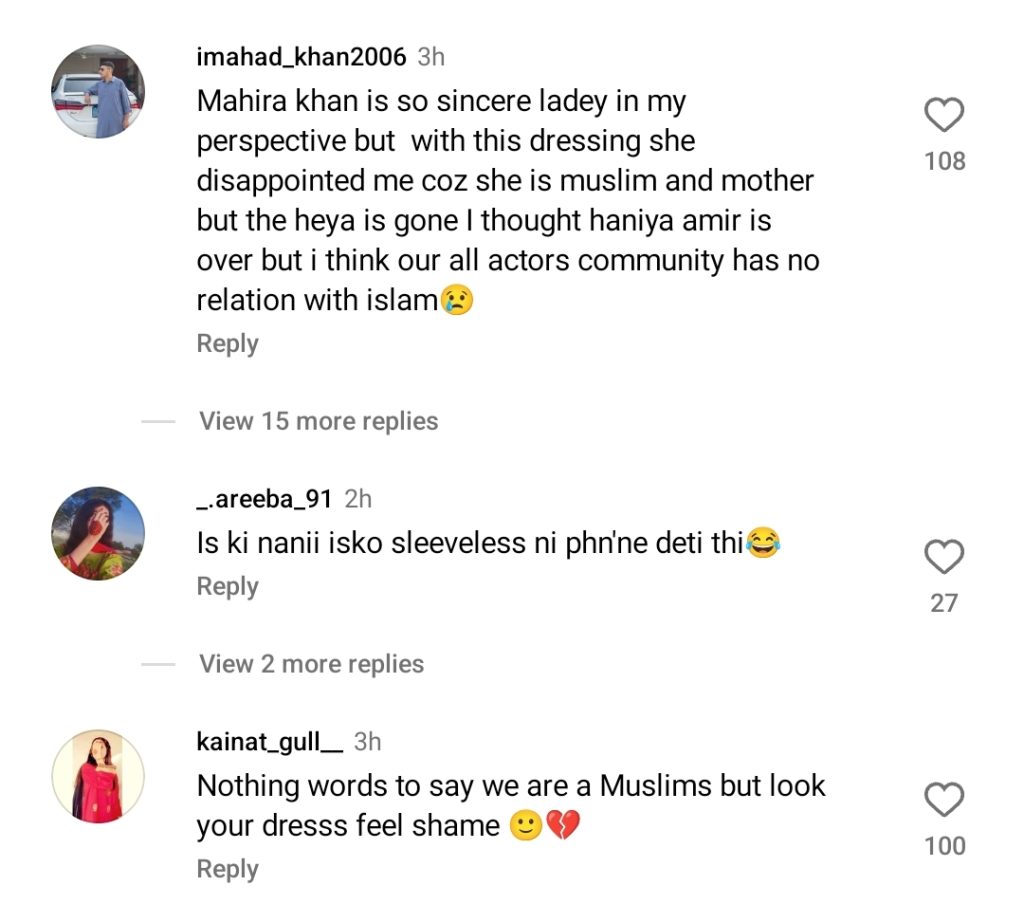Viewport: 1024px width, 904px height.
Task: Reply to kainat_gull__'s comment
Action: [227, 870]
